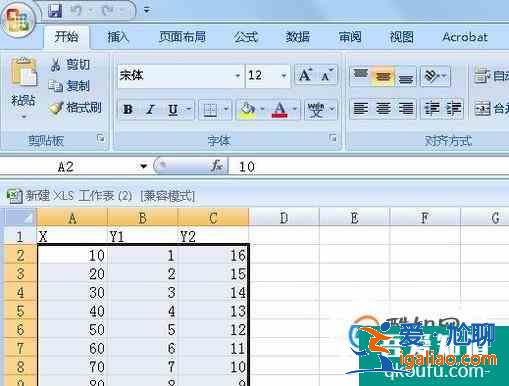509x386 pixels.
Task: Open font dialog launcher in 字体 group
Action: pos(332,138)
